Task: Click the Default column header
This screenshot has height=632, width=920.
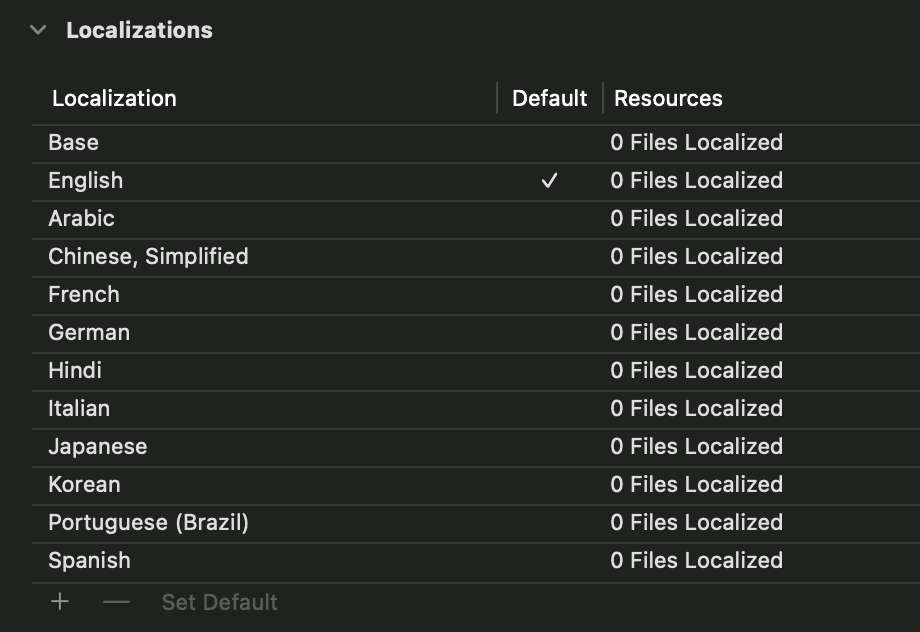Action: [549, 98]
